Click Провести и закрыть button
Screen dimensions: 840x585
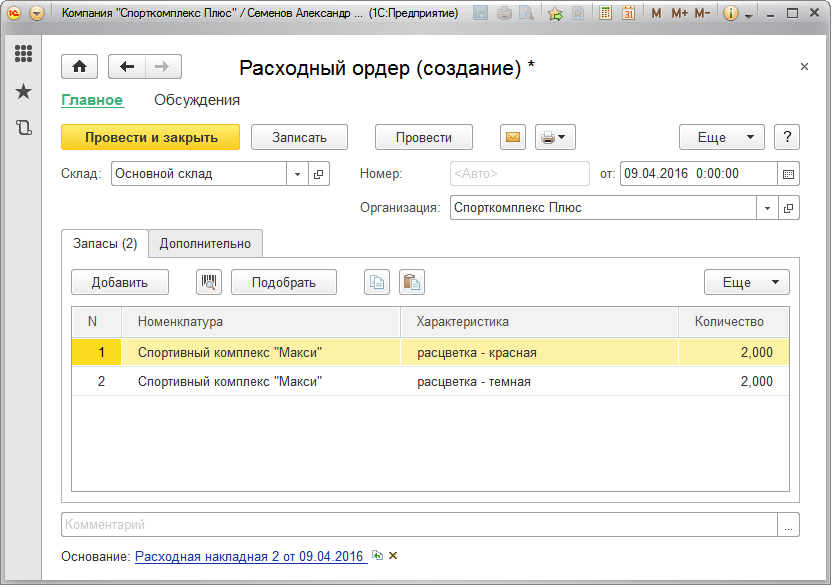150,137
